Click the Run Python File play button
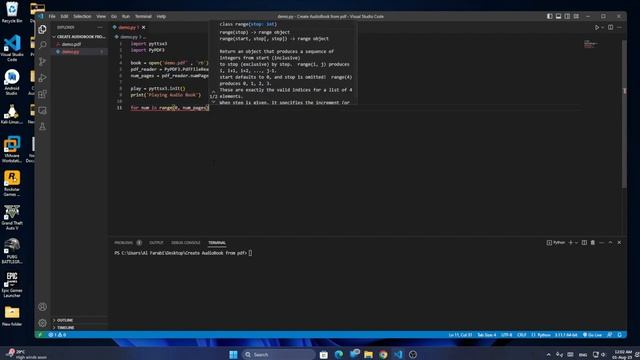 [x=597, y=27]
